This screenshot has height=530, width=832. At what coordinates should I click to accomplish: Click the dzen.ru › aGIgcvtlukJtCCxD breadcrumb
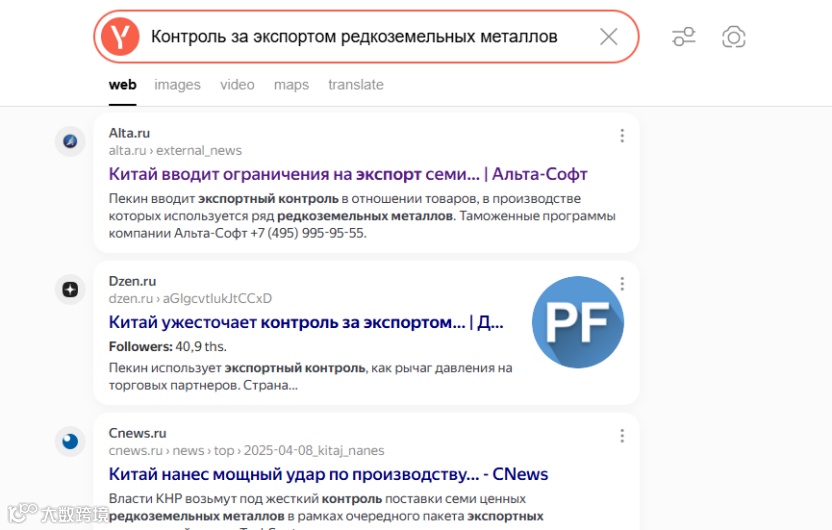[190, 299]
